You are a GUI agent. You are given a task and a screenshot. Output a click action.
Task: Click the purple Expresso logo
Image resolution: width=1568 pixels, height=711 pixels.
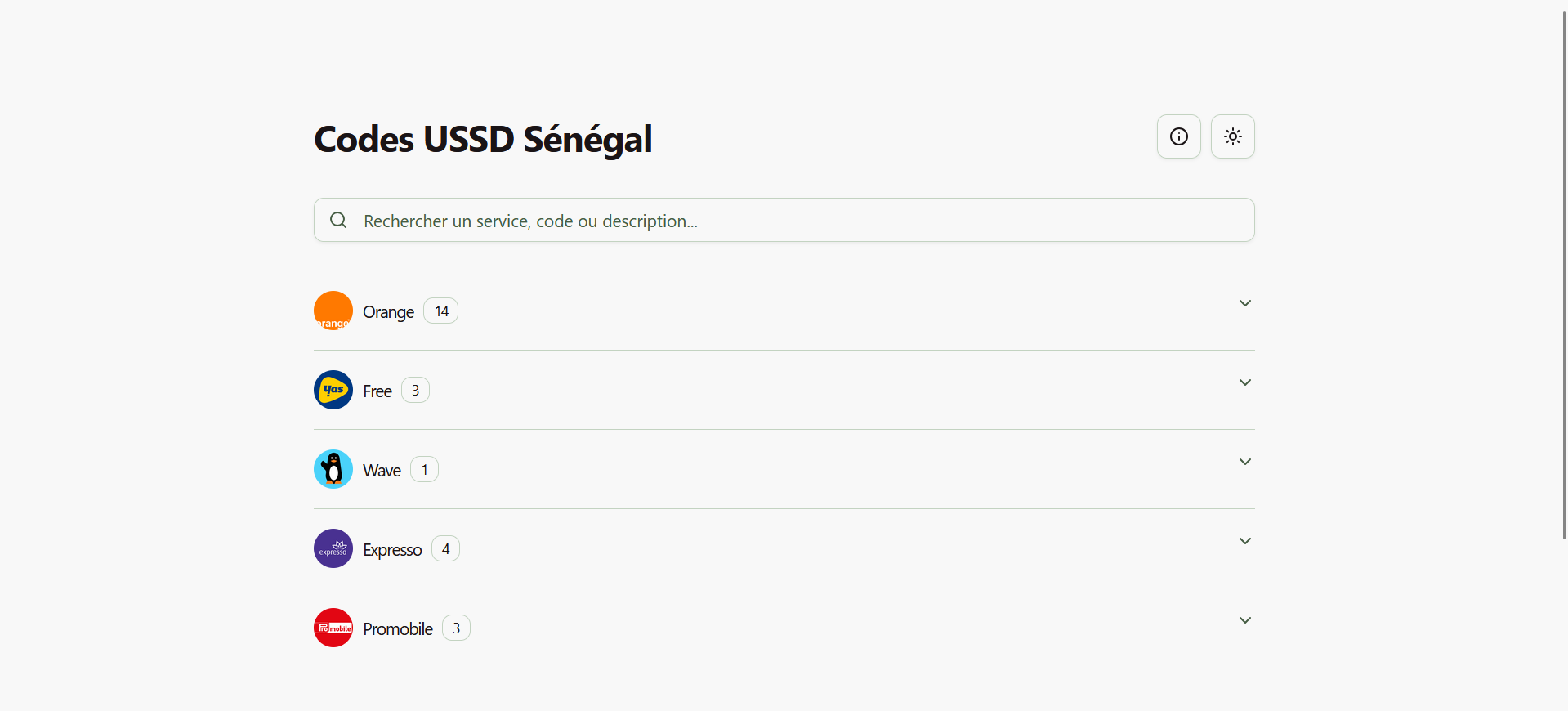(x=333, y=548)
